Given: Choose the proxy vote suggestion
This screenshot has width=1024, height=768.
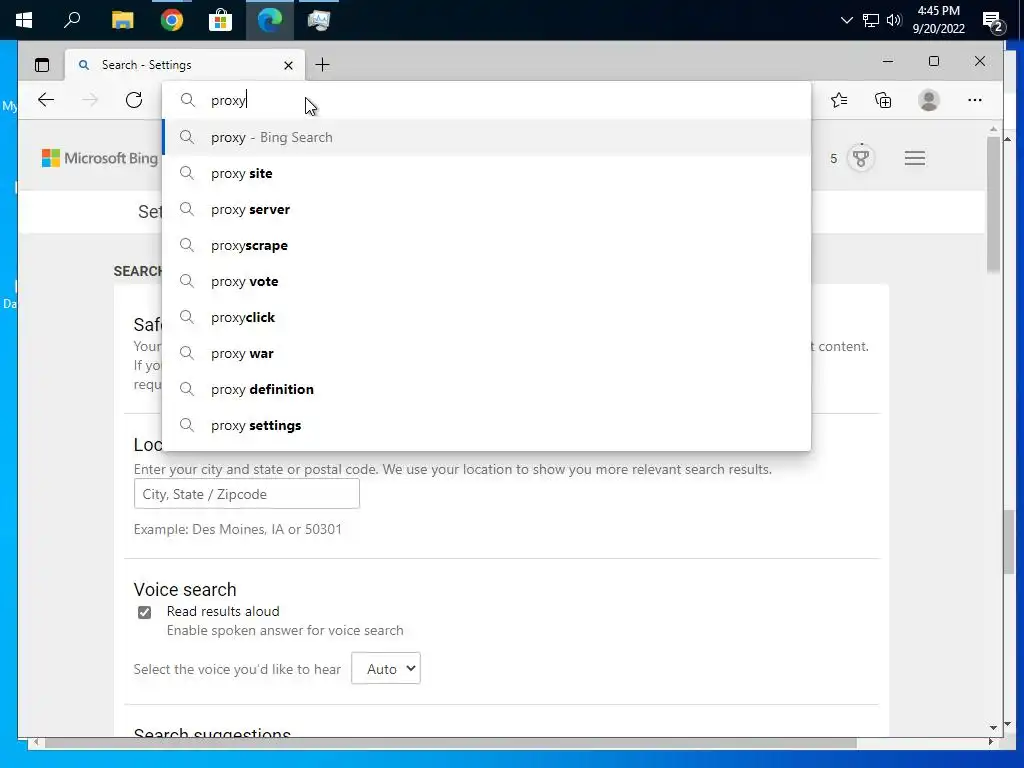Looking at the screenshot, I should click(487, 281).
